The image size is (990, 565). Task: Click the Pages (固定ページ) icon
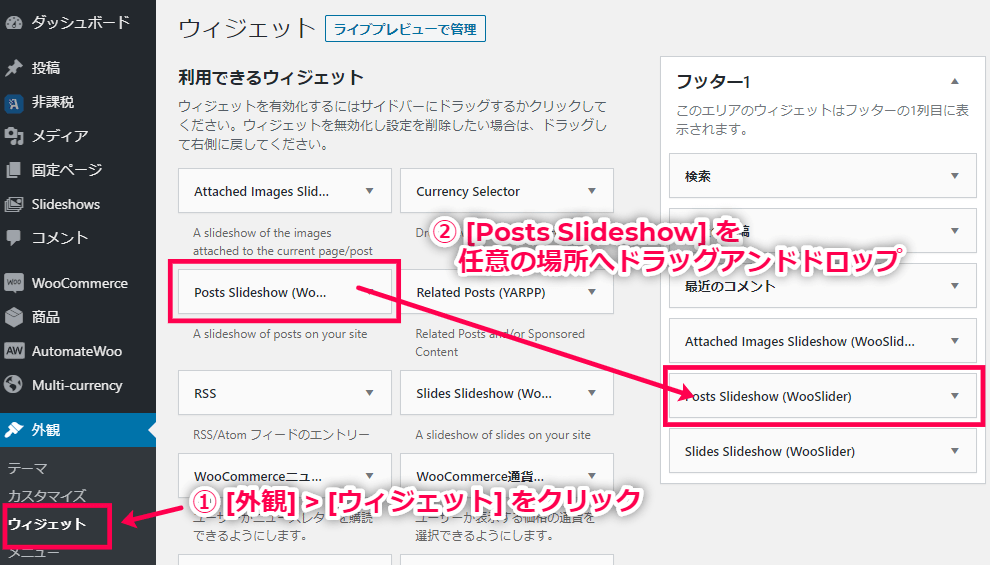click(x=14, y=170)
